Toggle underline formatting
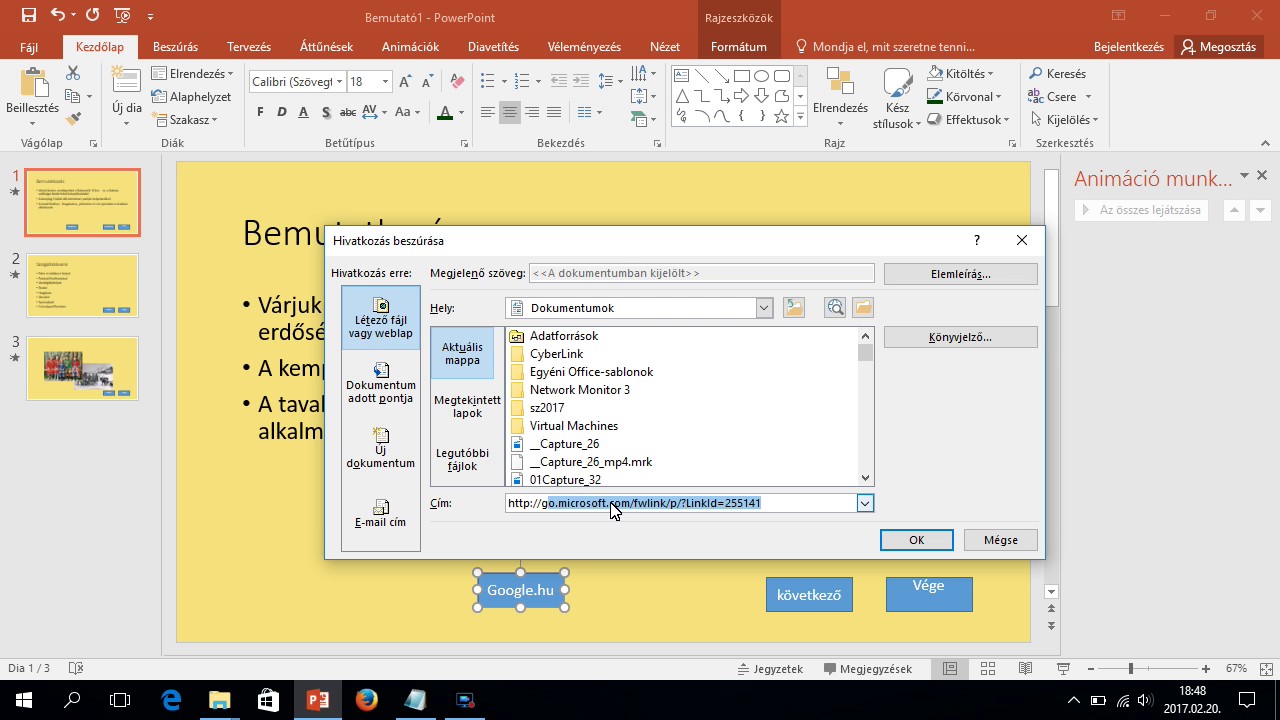1280x720 pixels. [304, 112]
